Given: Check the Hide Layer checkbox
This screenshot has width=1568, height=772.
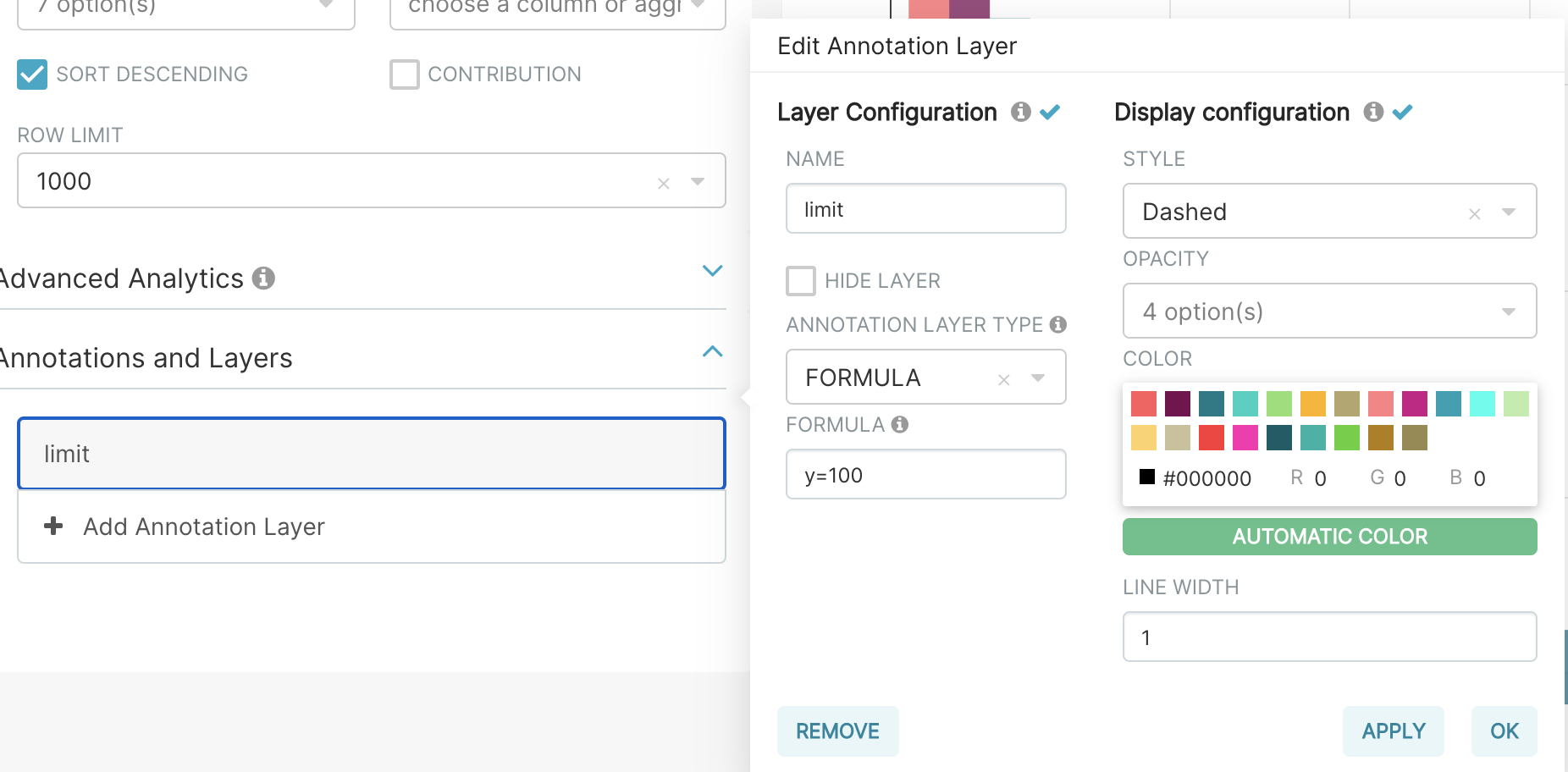Looking at the screenshot, I should point(800,280).
